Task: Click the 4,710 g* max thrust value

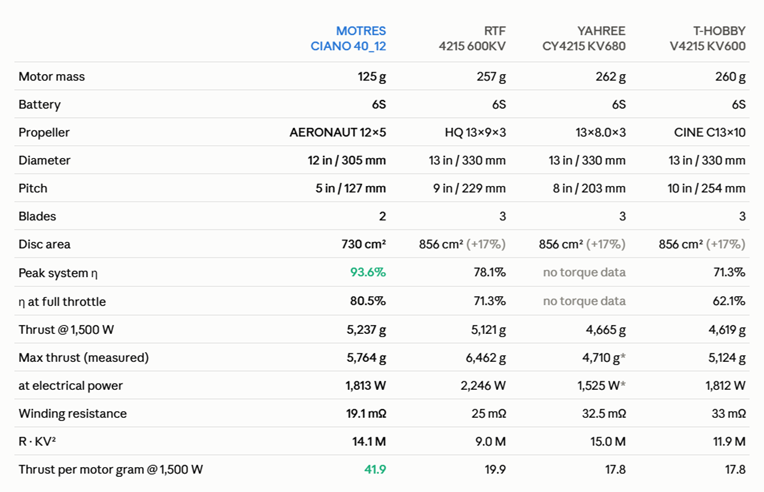Action: [604, 358]
